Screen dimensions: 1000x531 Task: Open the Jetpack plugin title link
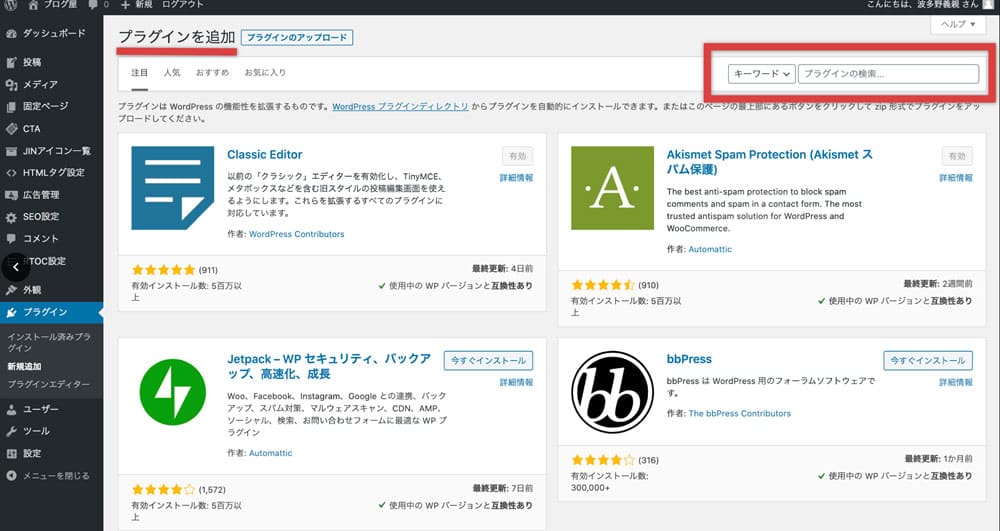329,367
